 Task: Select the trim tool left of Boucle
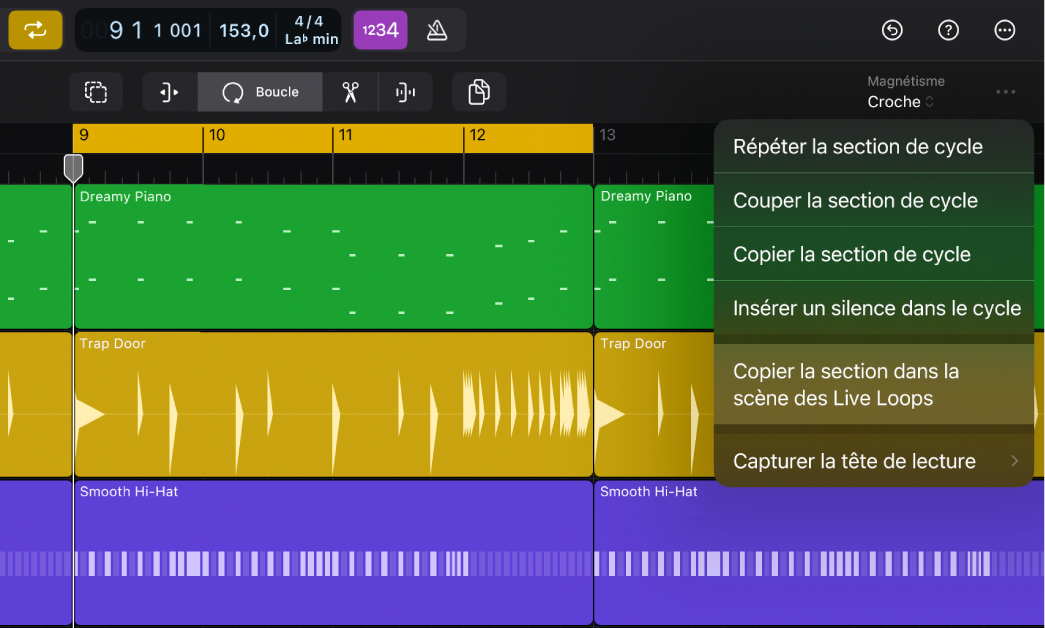point(168,91)
